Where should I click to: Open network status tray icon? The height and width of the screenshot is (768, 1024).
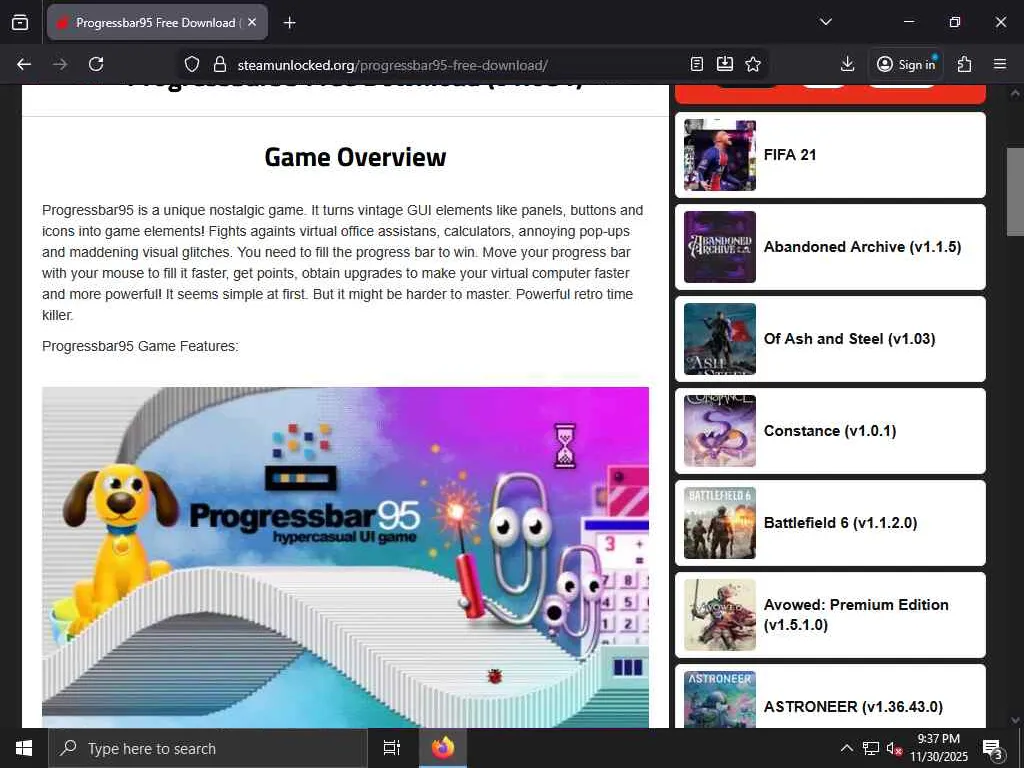pyautogui.click(x=870, y=748)
